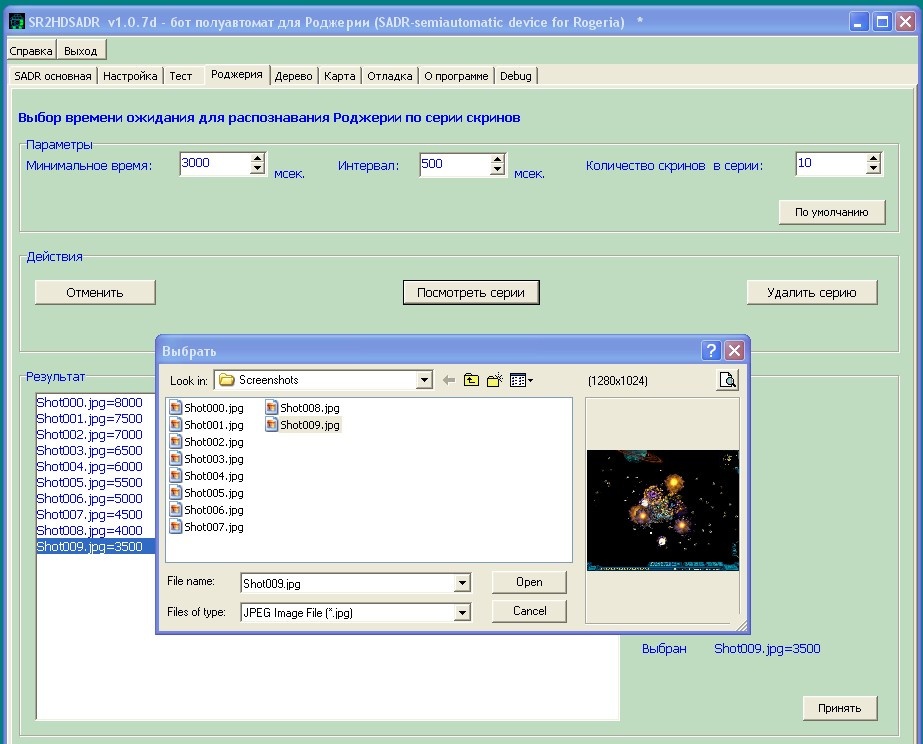923x744 pixels.
Task: Click the Open button in dialog
Action: [529, 582]
